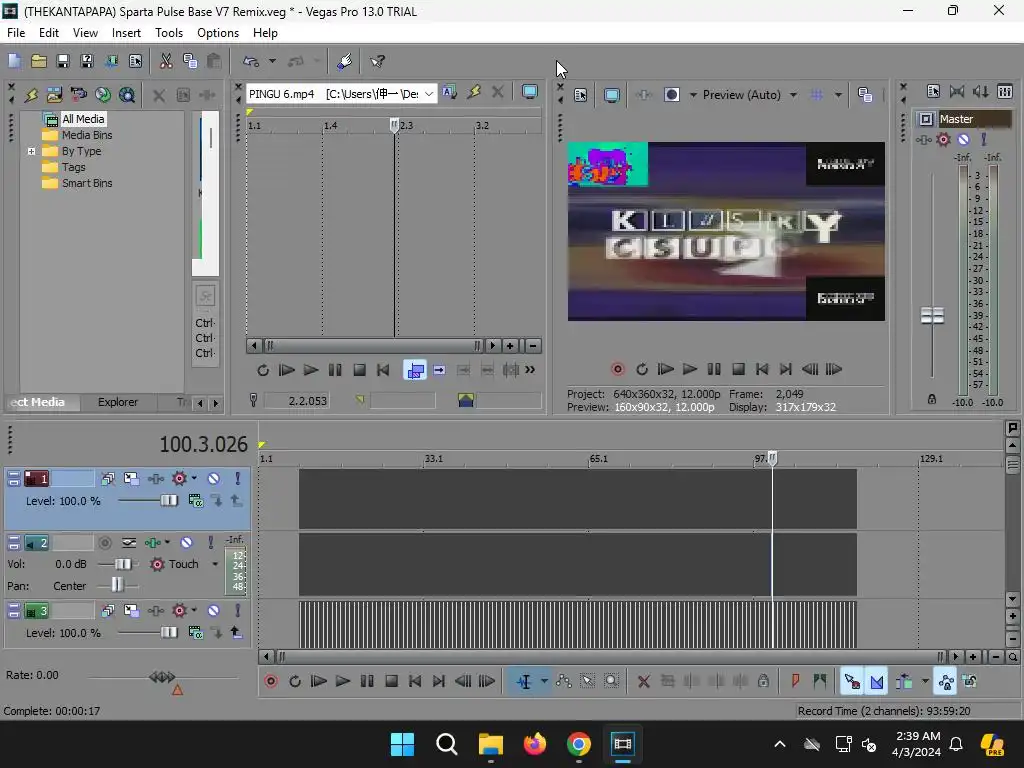Screen dimensions: 1024x768
Task: Open the File menu
Action: point(16,33)
